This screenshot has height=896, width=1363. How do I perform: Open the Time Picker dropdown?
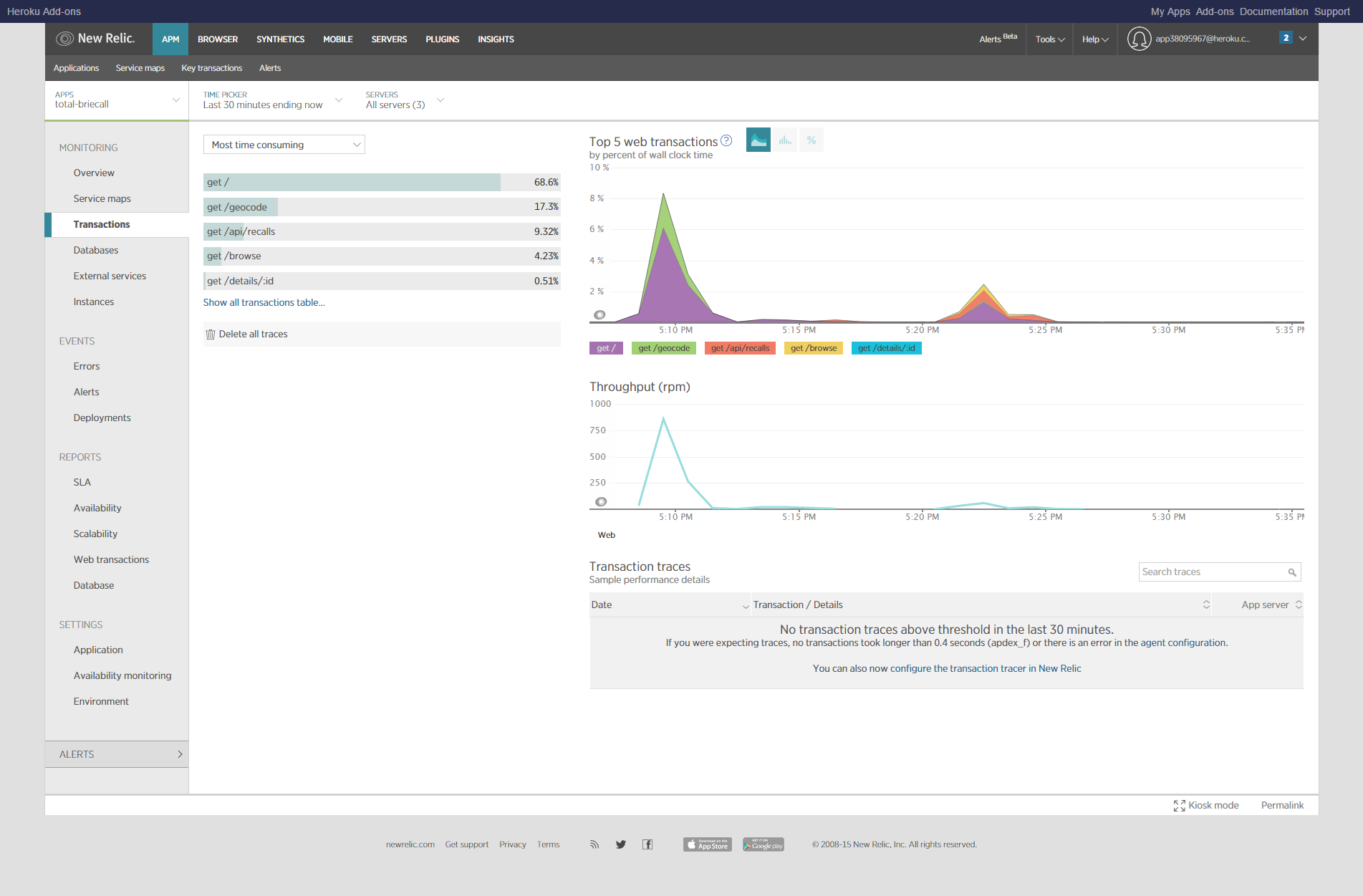pyautogui.click(x=273, y=100)
